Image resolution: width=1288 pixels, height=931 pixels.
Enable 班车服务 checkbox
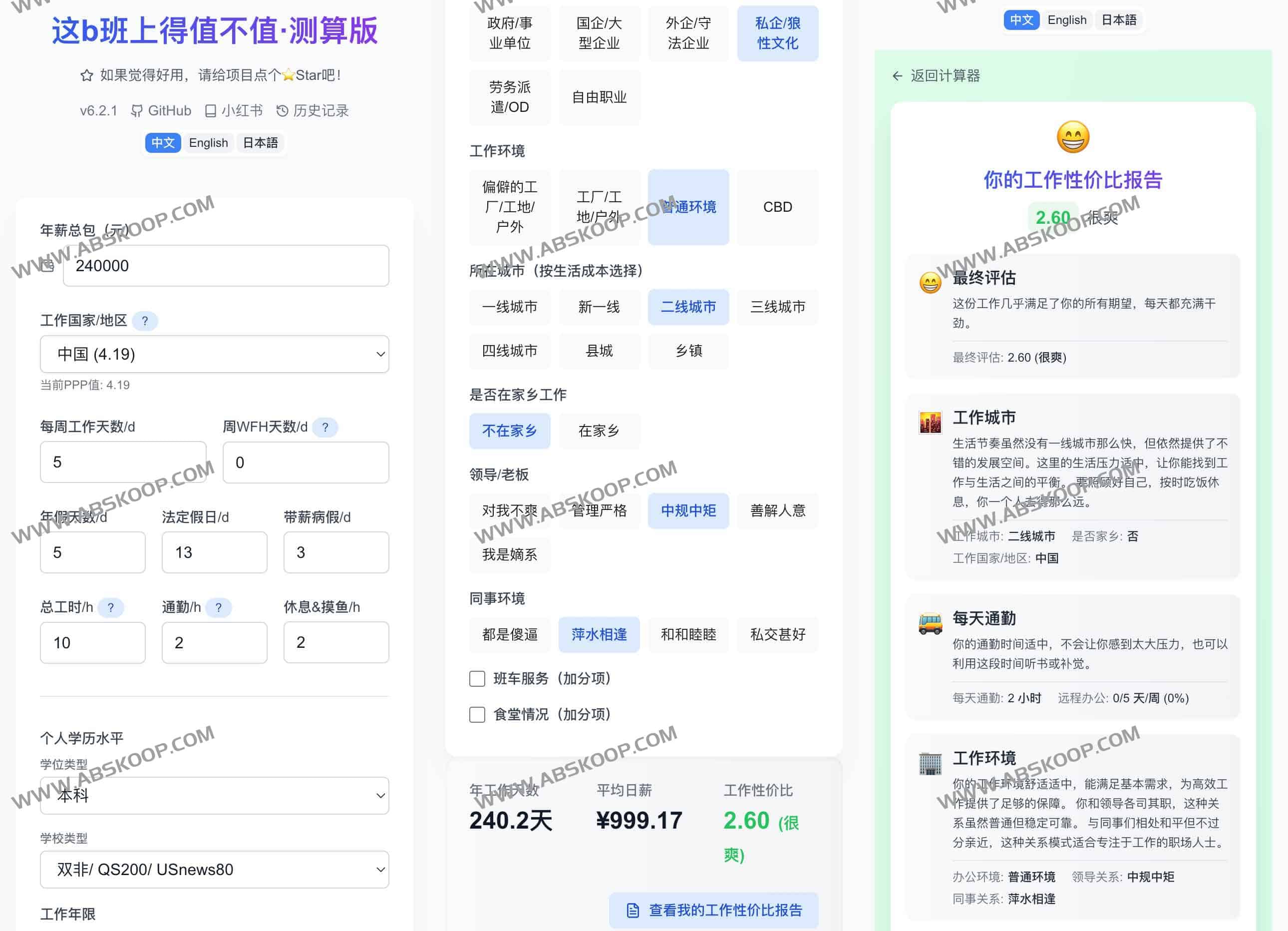pos(477,679)
